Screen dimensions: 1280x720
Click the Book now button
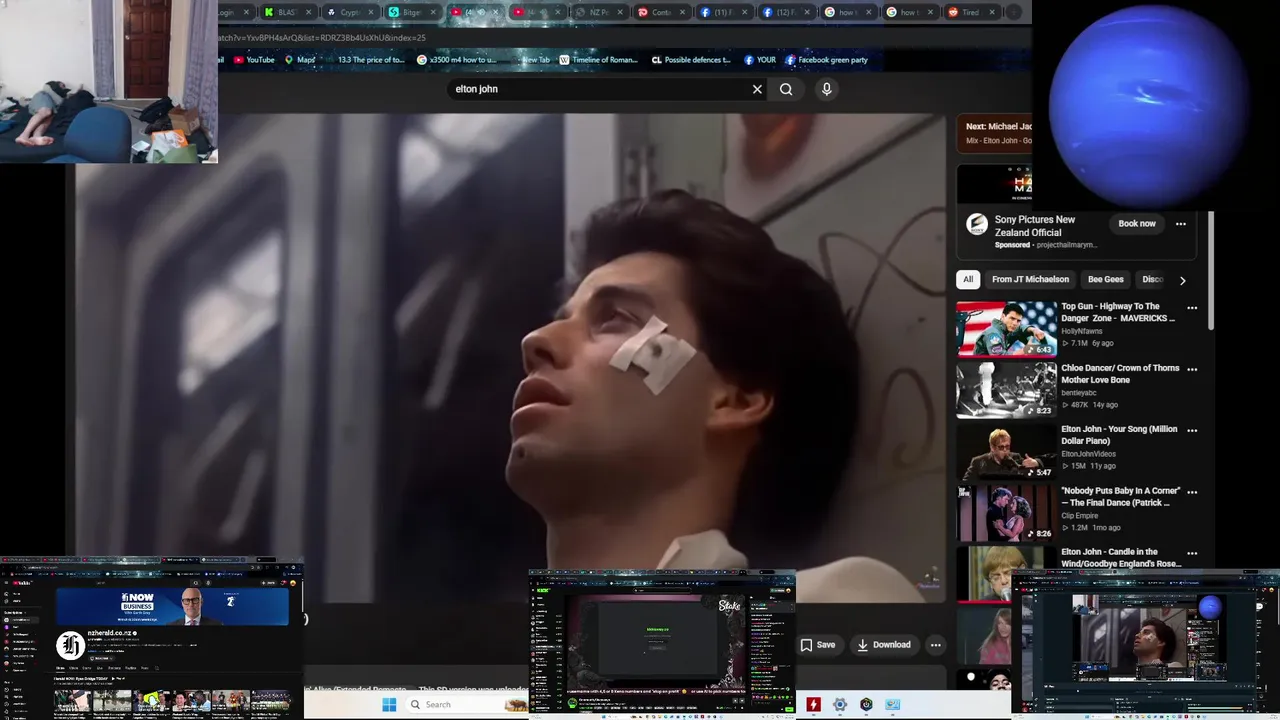(x=1136, y=224)
